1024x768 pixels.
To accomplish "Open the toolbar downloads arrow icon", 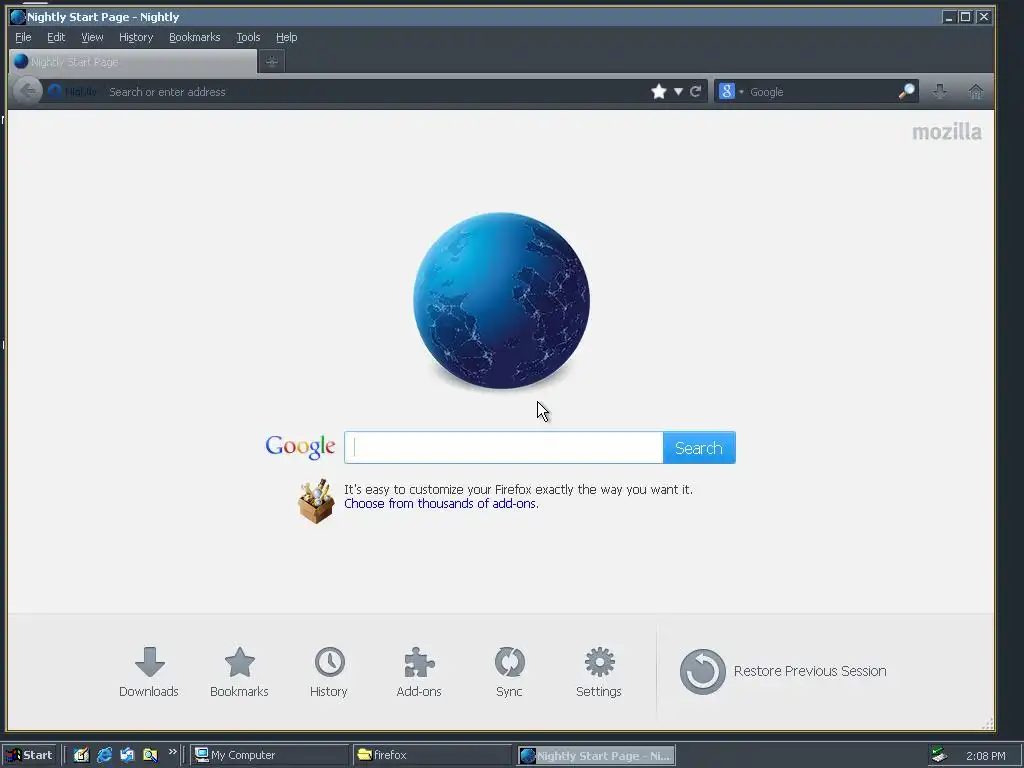I will (x=940, y=91).
